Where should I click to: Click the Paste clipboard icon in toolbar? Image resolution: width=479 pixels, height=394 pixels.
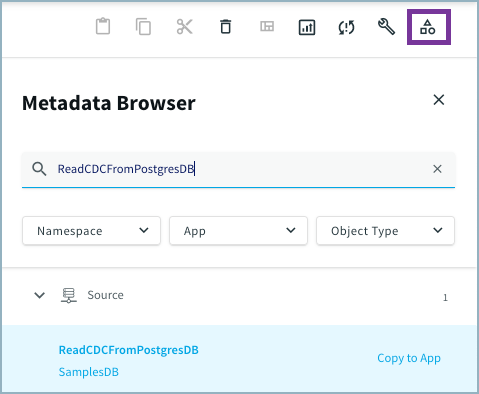(x=103, y=26)
